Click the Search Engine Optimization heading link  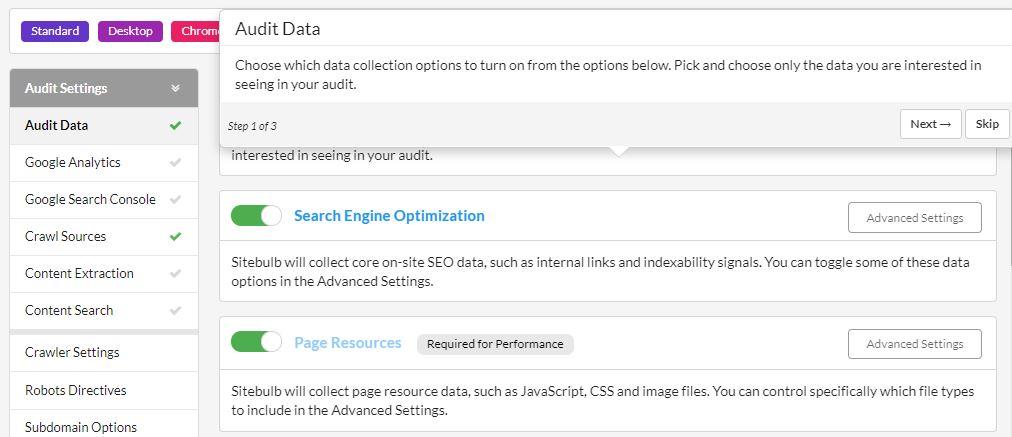(x=389, y=216)
